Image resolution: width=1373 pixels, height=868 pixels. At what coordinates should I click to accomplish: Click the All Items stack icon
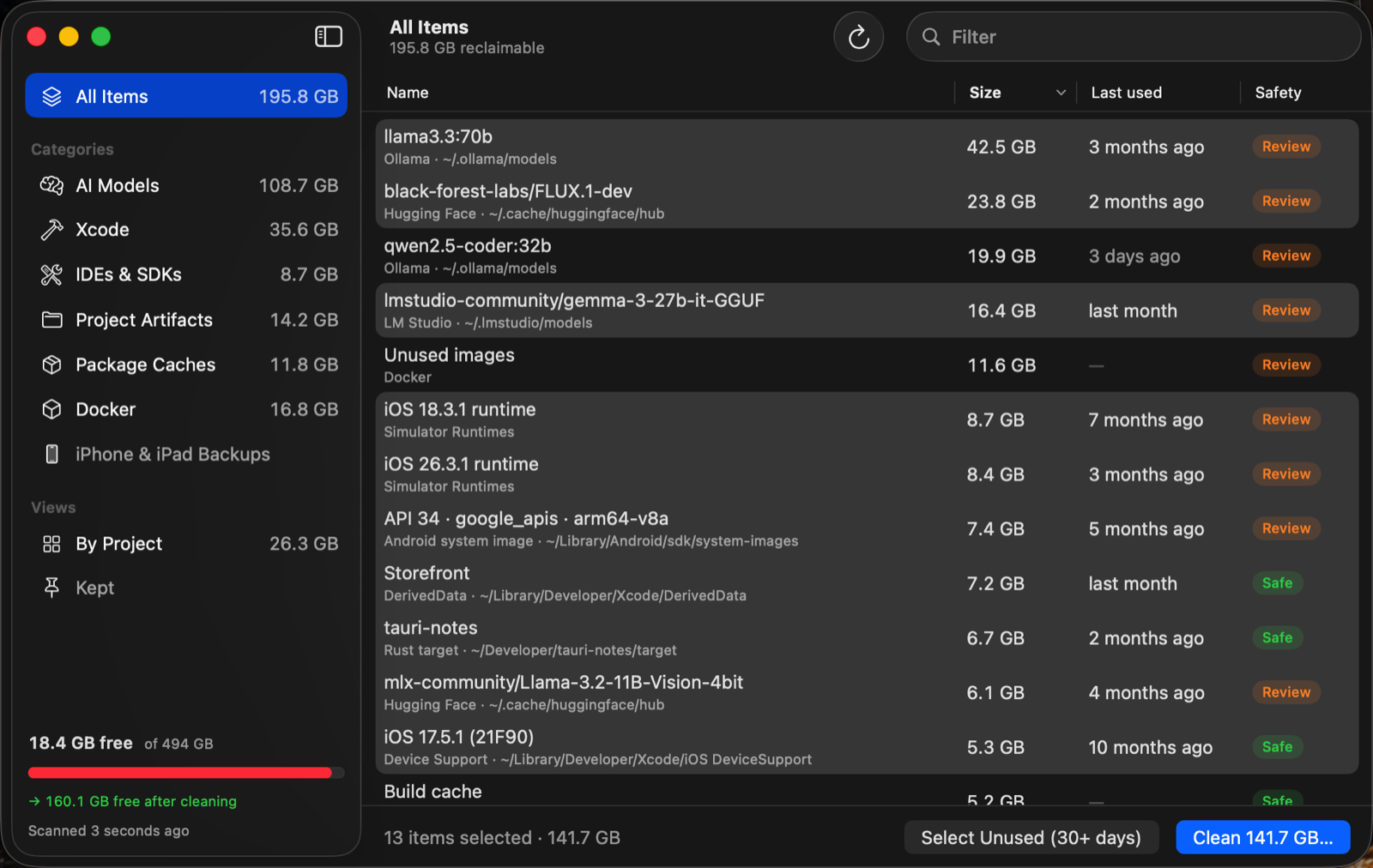click(x=52, y=97)
